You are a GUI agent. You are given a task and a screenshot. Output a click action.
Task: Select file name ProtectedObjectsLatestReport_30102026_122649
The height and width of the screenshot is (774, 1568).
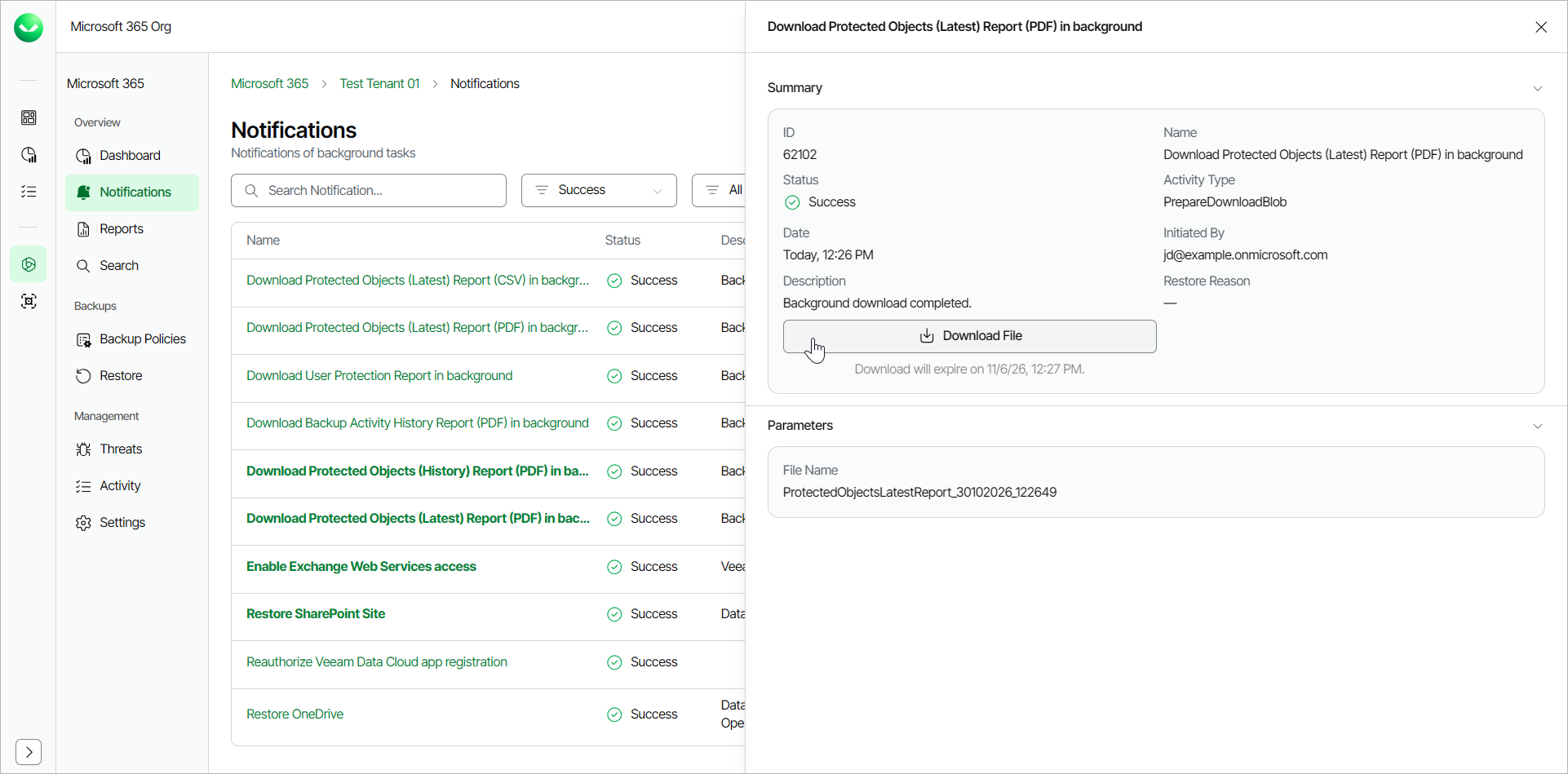[x=919, y=493]
